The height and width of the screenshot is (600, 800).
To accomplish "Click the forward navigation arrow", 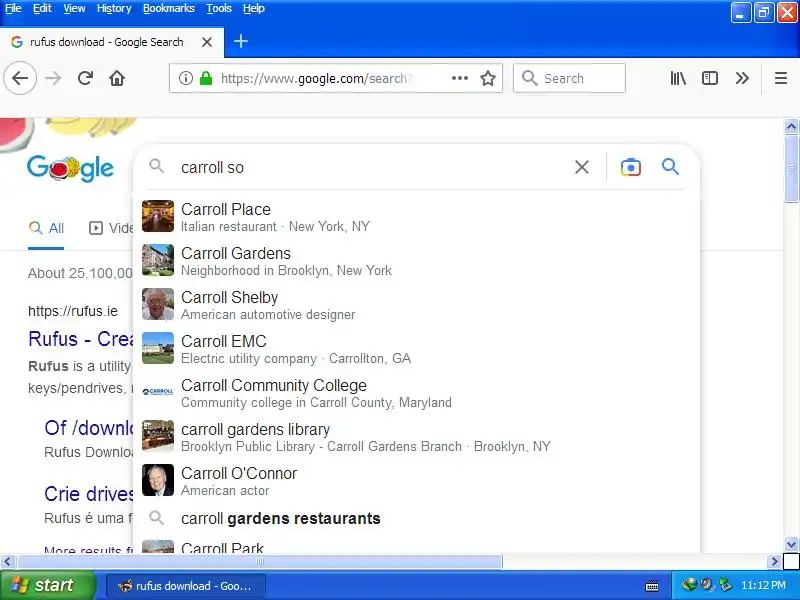I will 53,78.
